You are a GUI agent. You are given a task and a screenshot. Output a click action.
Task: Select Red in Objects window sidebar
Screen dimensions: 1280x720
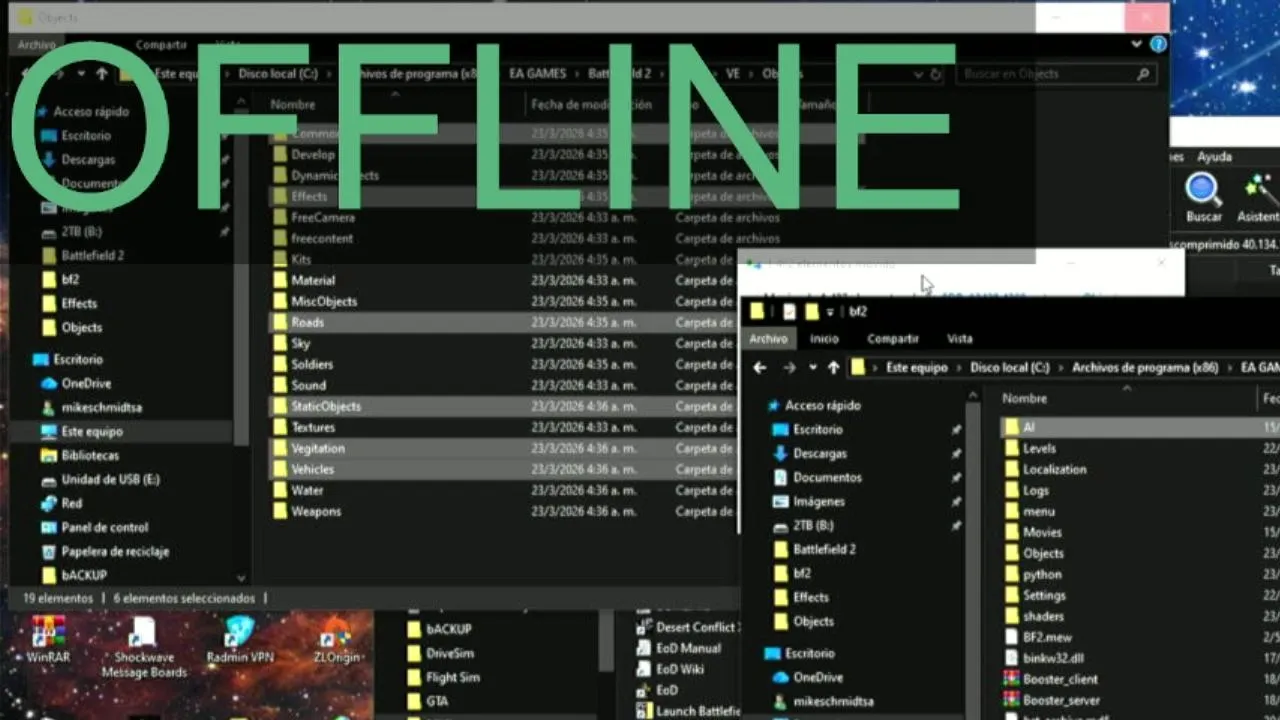pyautogui.click(x=72, y=504)
